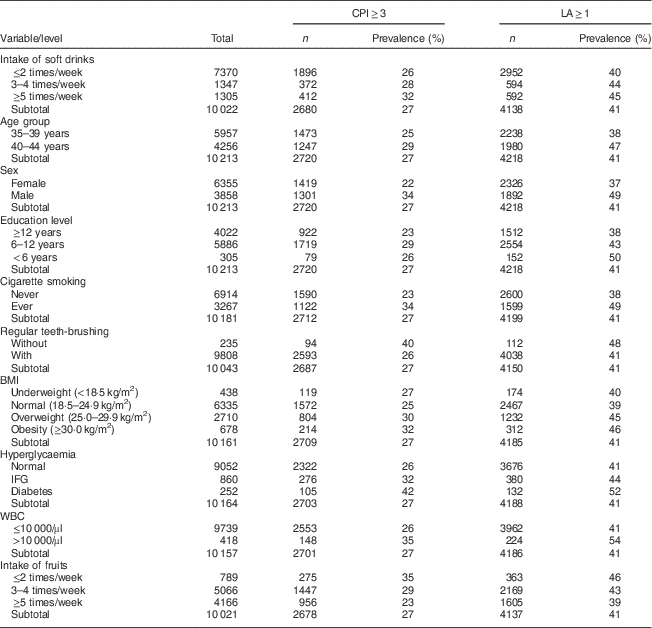Click the 'Hyperglycaemia' section label
652x628 pixels.
click(38, 453)
